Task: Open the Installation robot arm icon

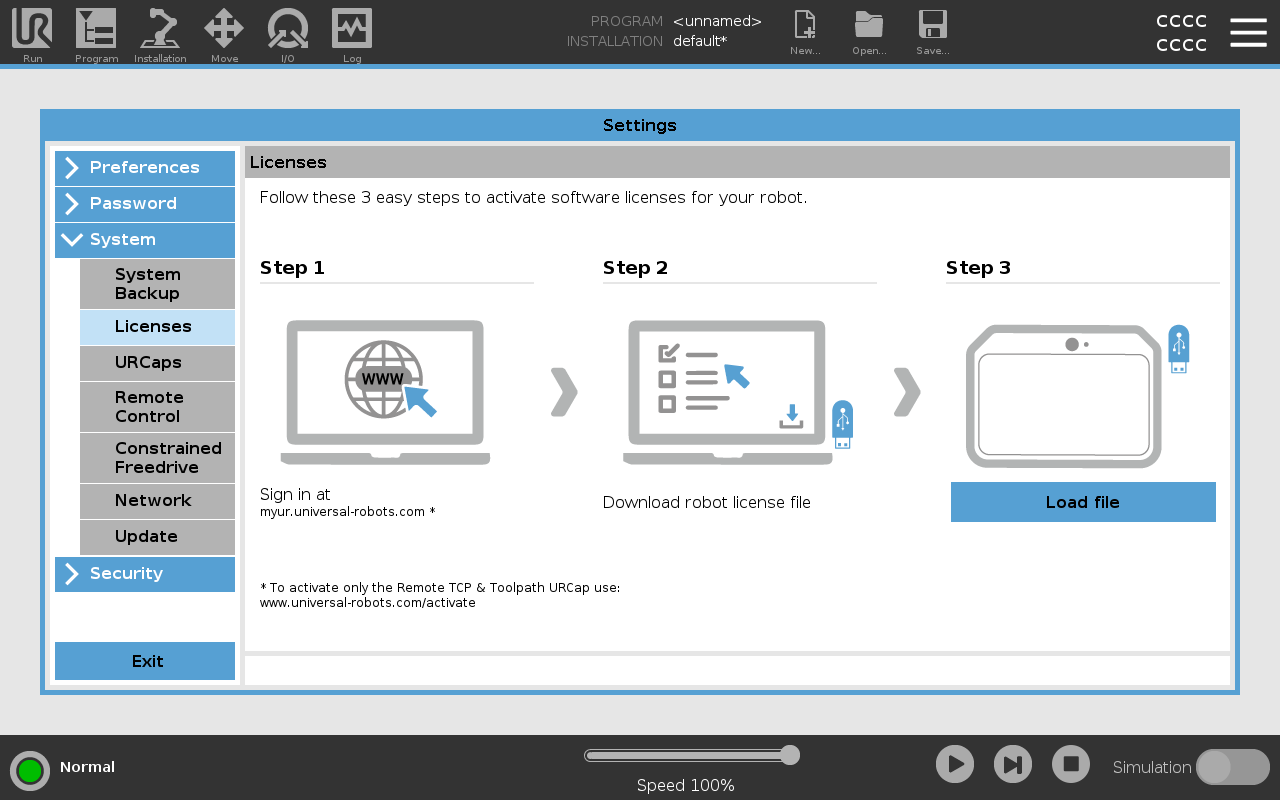Action: [x=160, y=30]
